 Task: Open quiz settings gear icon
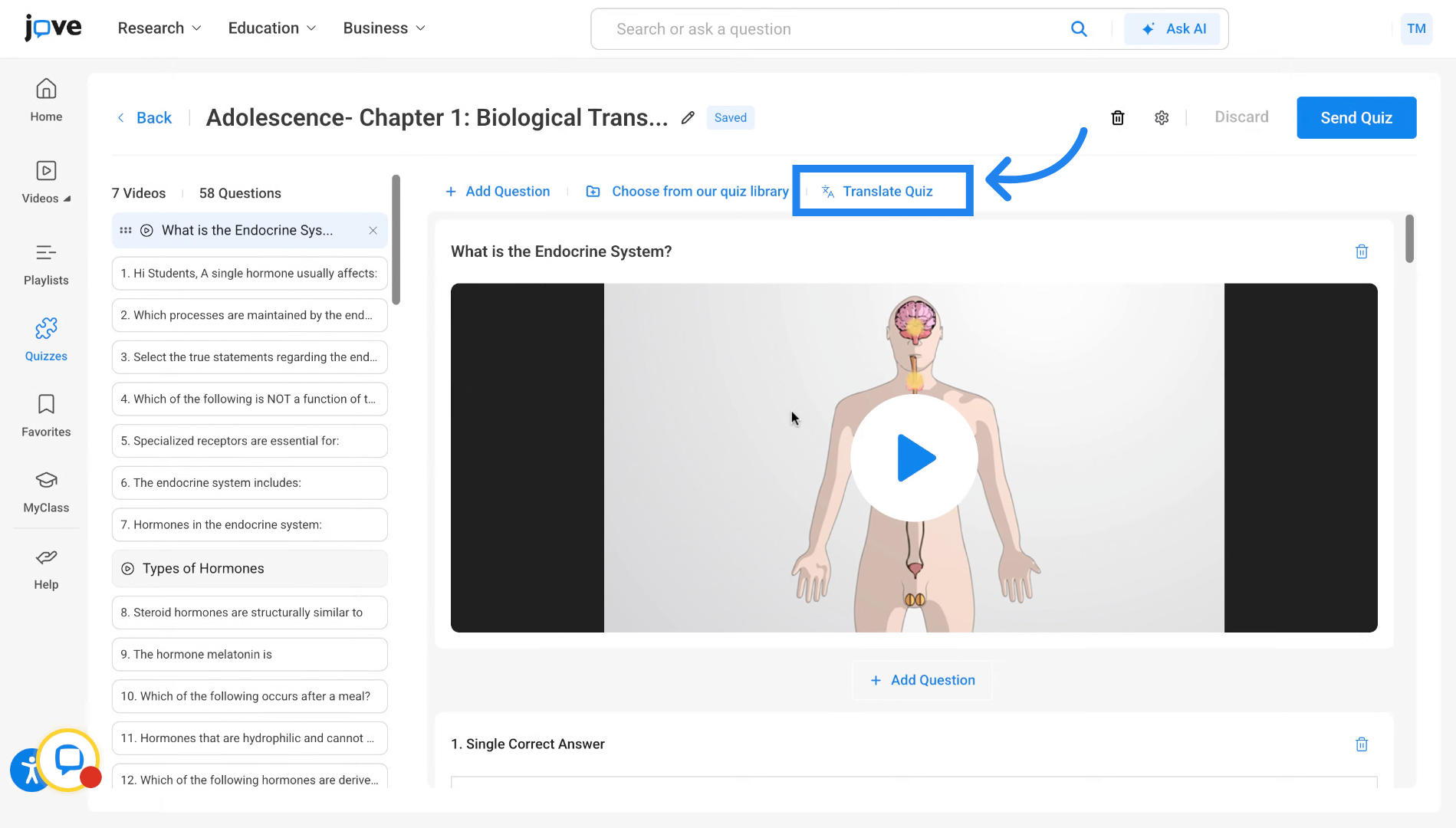[1162, 117]
